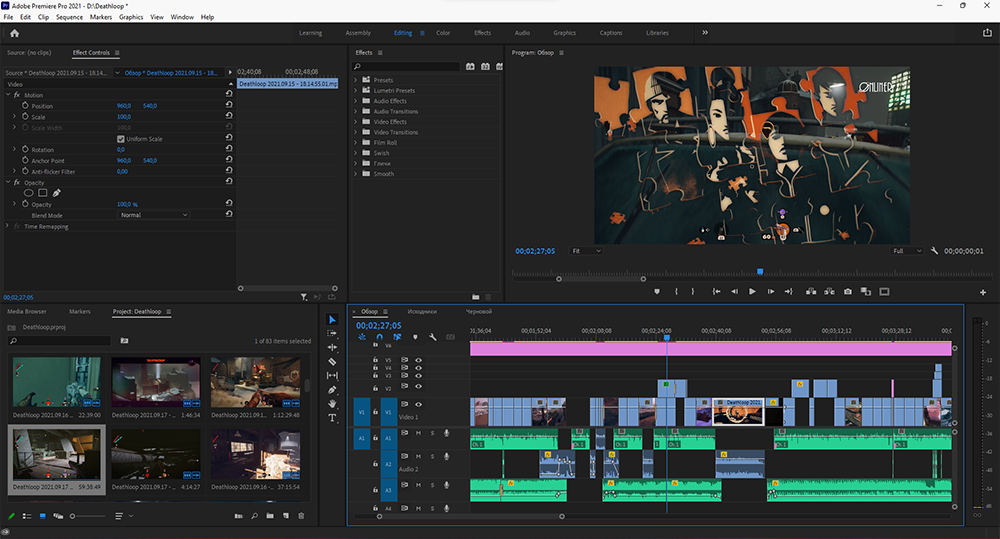The width and height of the screenshot is (1000, 539).
Task: Open the Sequence menu
Action: pos(69,17)
